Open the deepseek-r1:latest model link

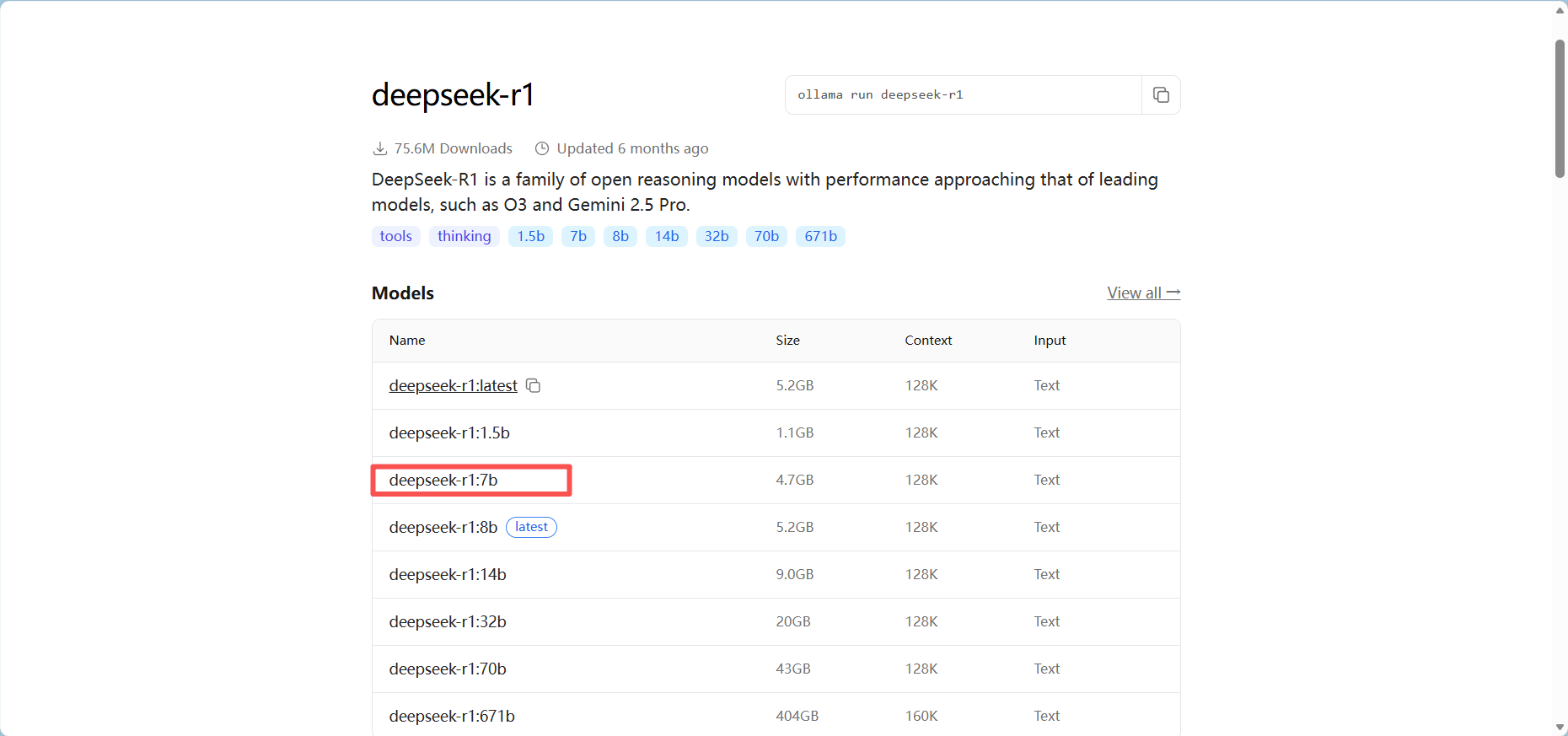(x=454, y=385)
